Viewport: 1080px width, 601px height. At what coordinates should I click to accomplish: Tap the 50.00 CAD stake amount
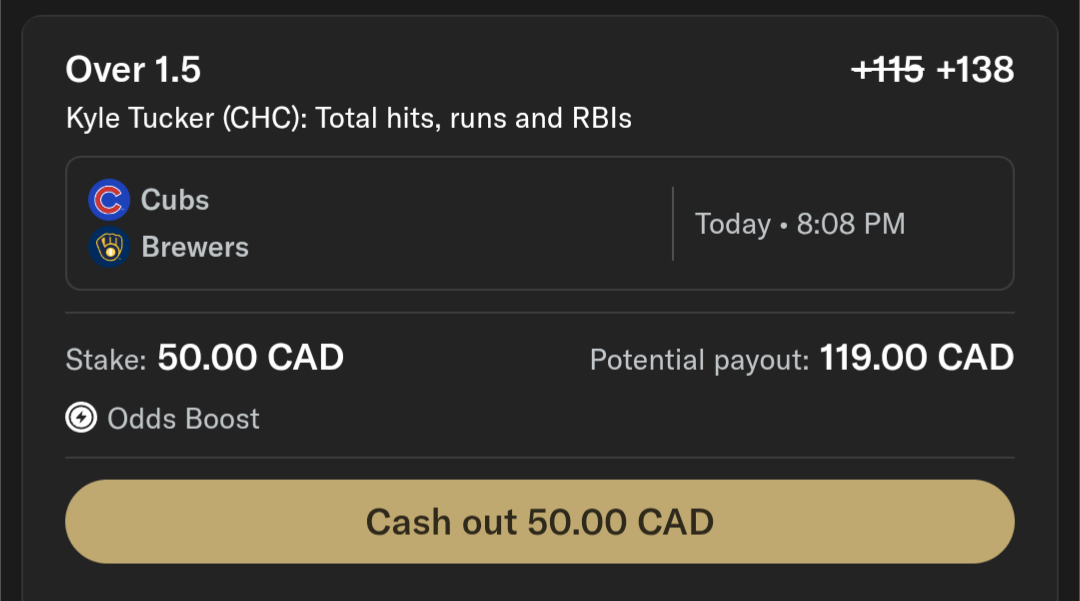tap(251, 357)
